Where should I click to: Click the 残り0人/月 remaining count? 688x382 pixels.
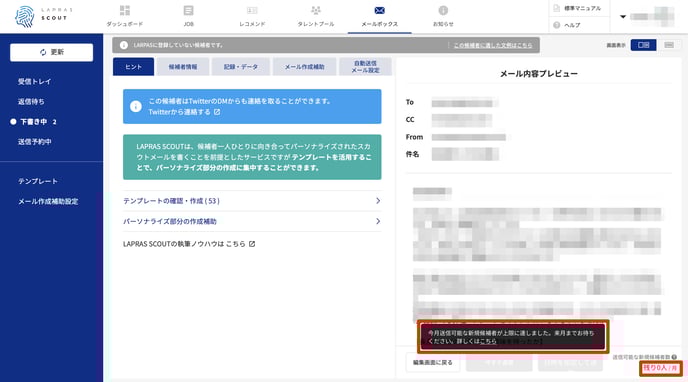660,368
